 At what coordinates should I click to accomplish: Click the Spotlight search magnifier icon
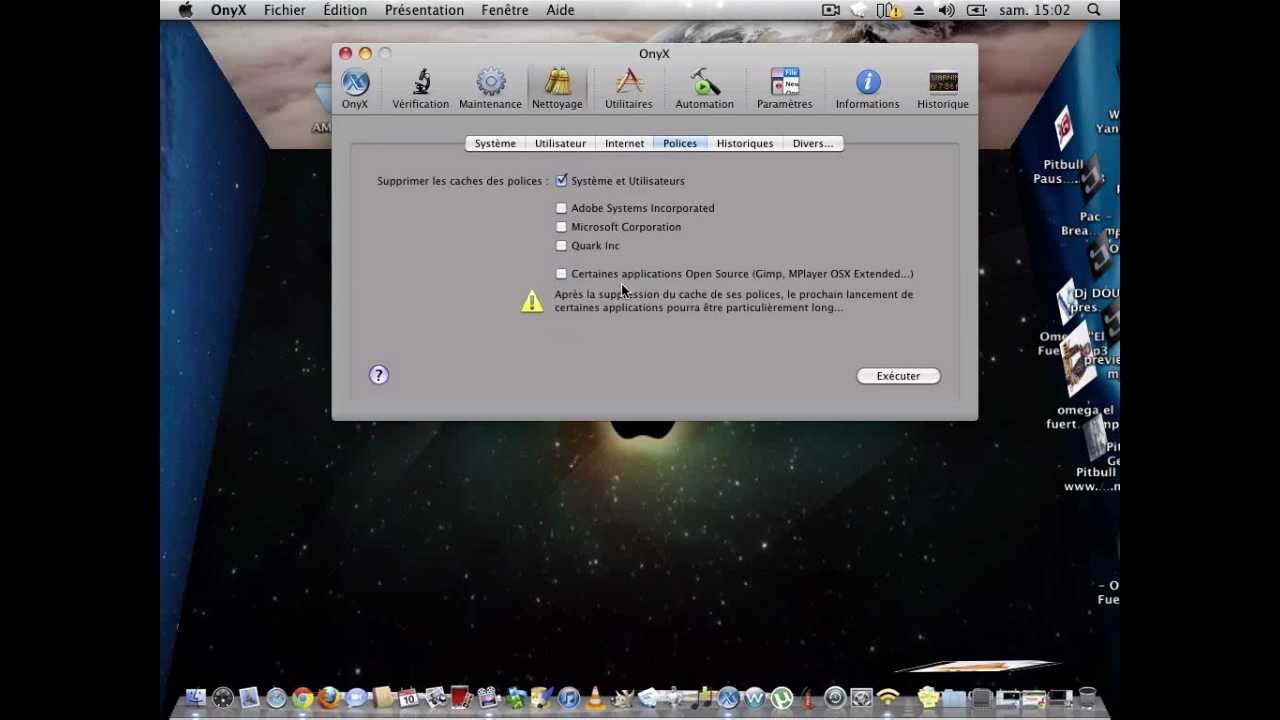click(1094, 10)
